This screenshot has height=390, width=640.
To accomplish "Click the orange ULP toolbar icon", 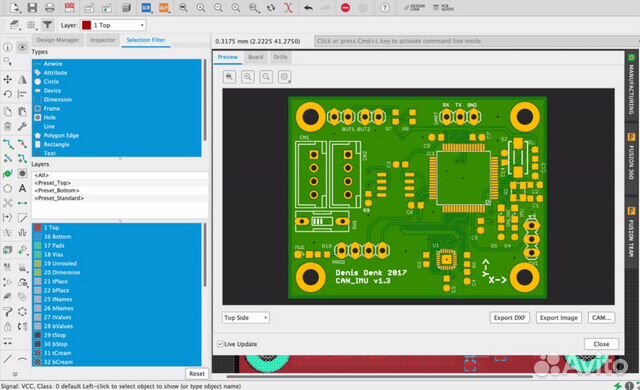I will pyautogui.click(x=164, y=7).
